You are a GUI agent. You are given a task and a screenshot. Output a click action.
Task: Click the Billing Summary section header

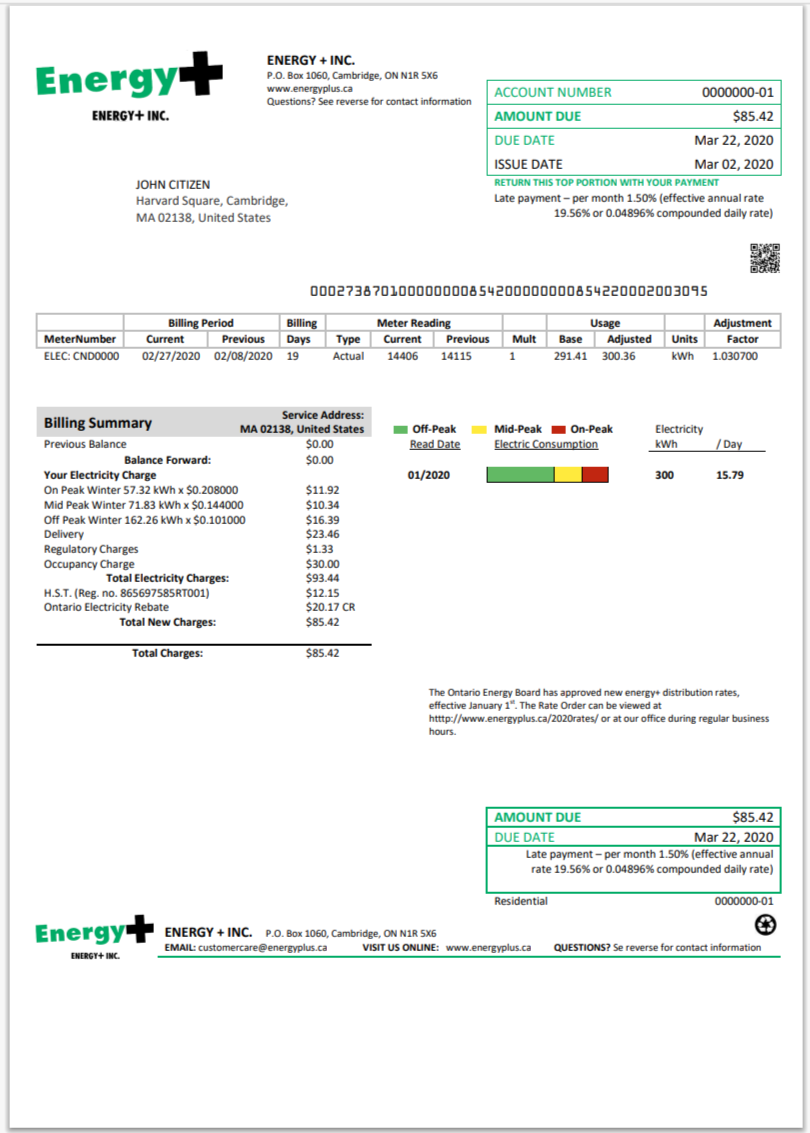(x=98, y=423)
